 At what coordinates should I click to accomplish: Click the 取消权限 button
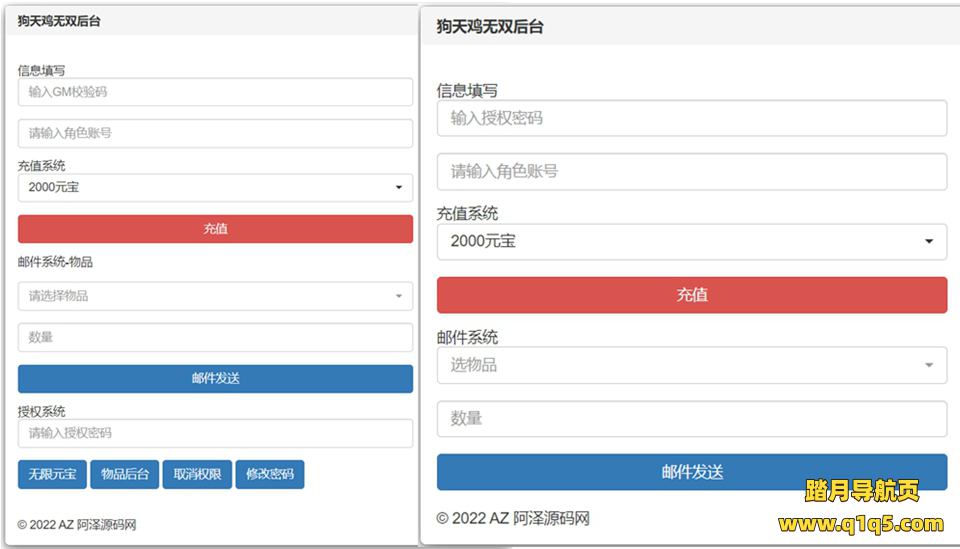click(x=197, y=474)
